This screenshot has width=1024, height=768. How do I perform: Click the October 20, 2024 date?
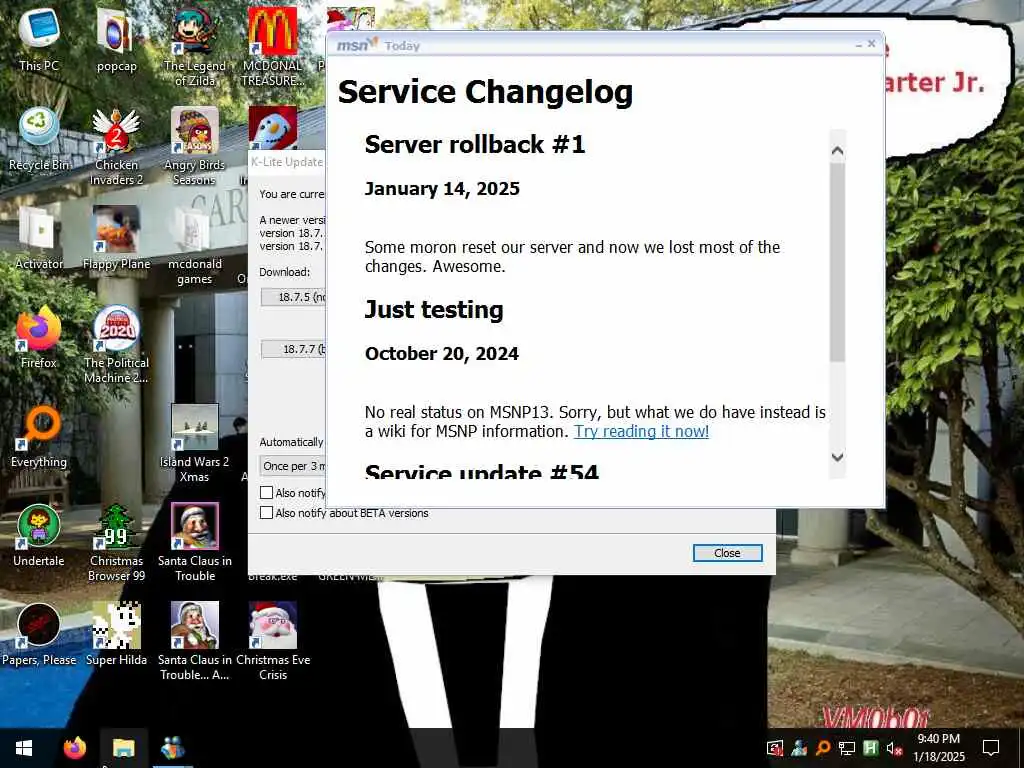[x=442, y=354]
